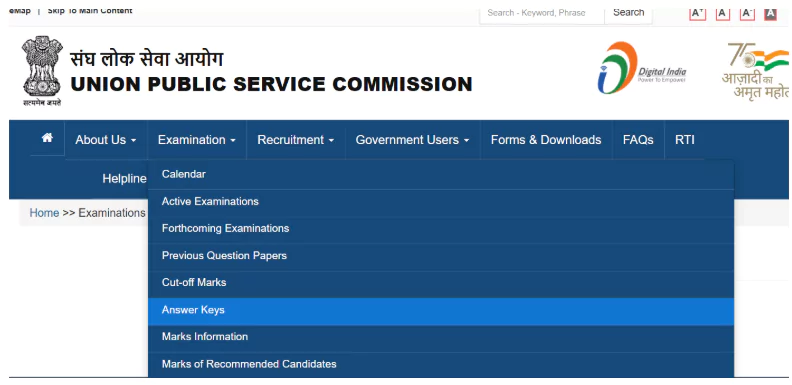Select Calendar from Examination menu

click(440, 175)
